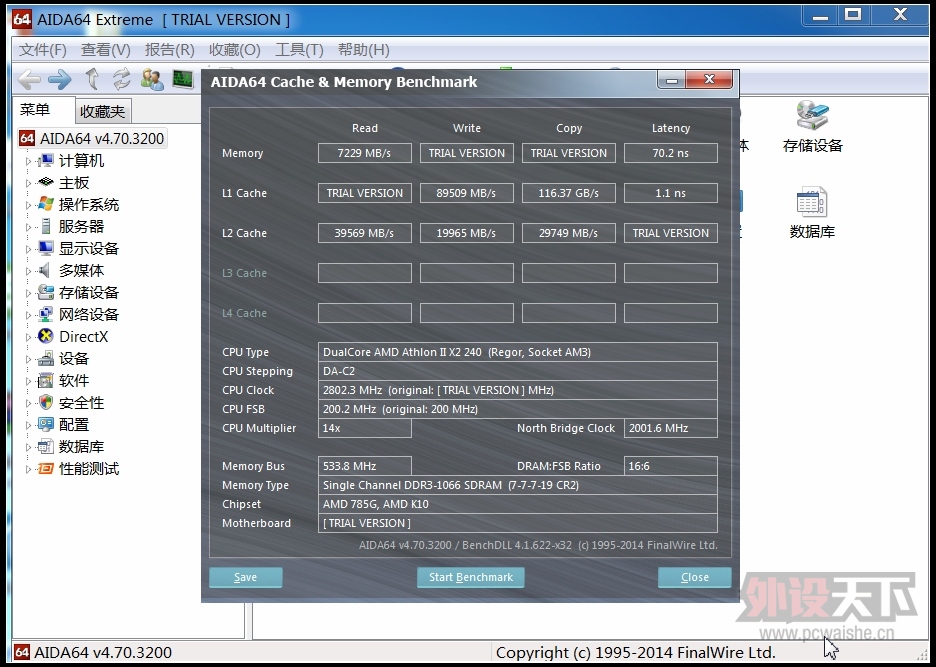
Task: Select the DirectX tree item label
Action: point(84,337)
